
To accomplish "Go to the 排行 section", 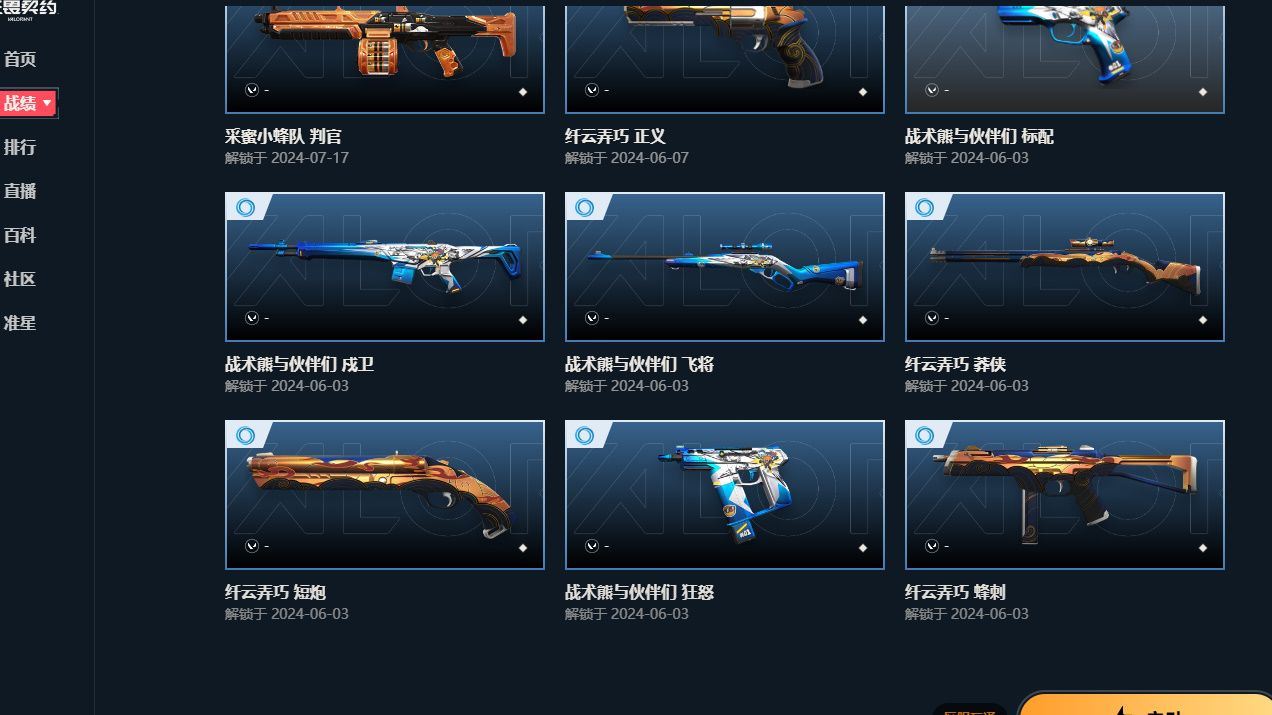I will coord(20,147).
